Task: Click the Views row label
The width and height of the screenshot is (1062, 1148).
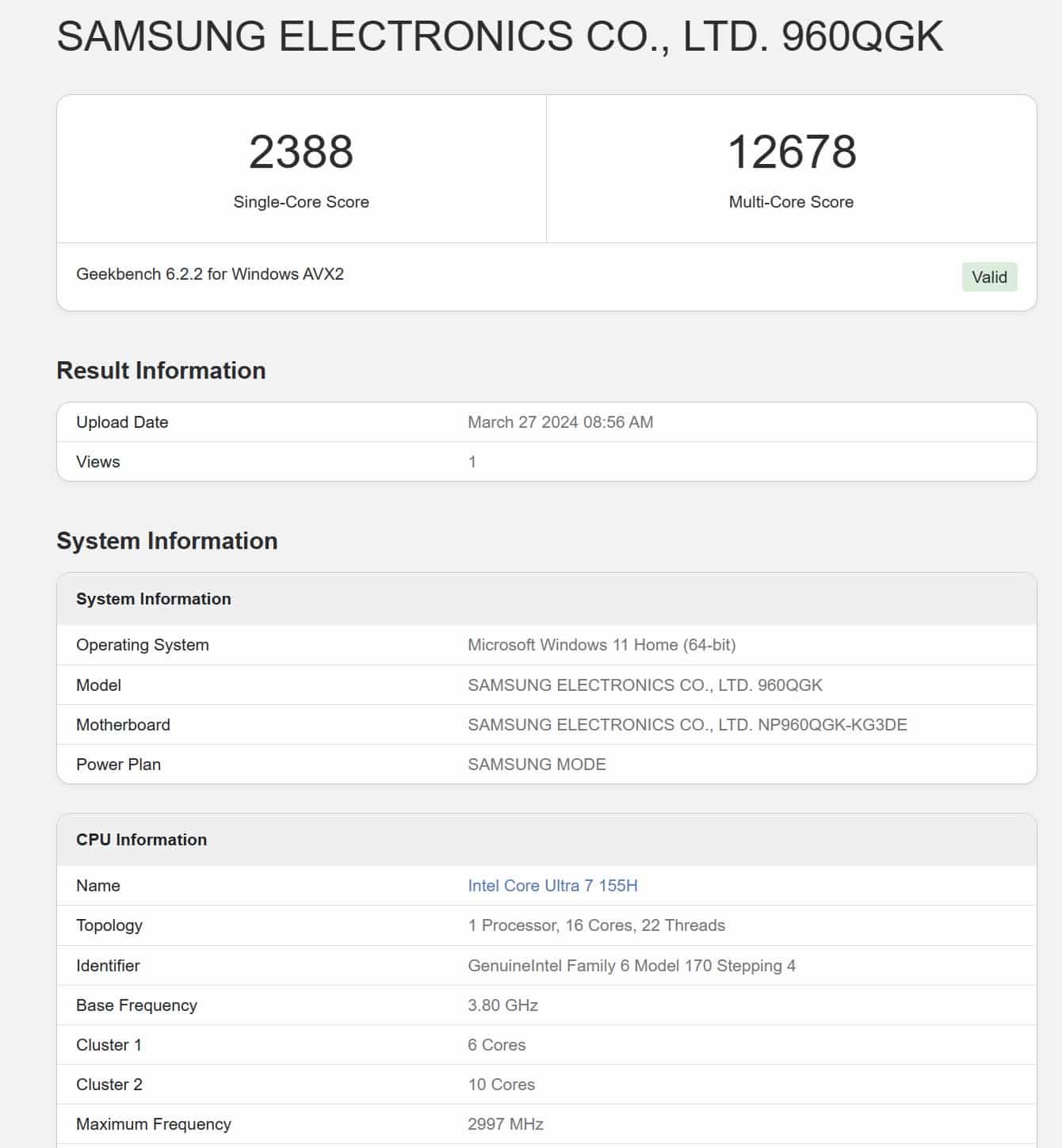Action: (98, 461)
